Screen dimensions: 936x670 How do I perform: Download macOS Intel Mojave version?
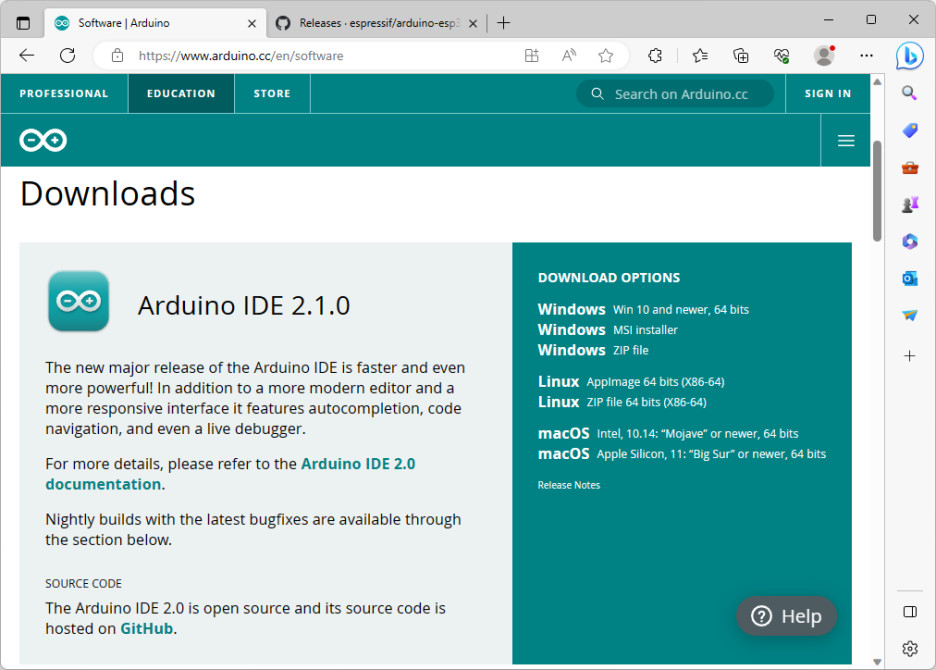[x=668, y=434]
